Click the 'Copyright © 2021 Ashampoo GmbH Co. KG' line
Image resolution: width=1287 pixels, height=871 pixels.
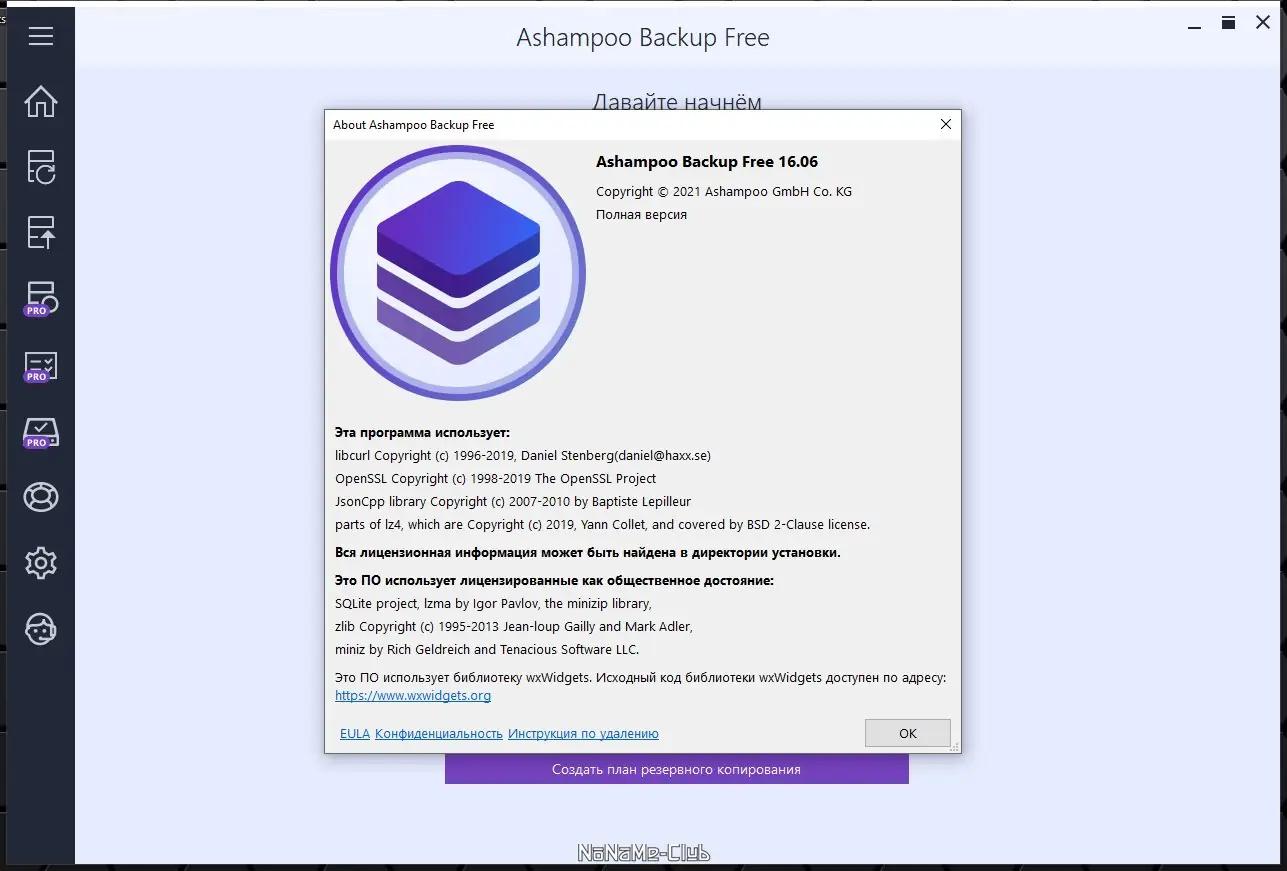coord(724,191)
